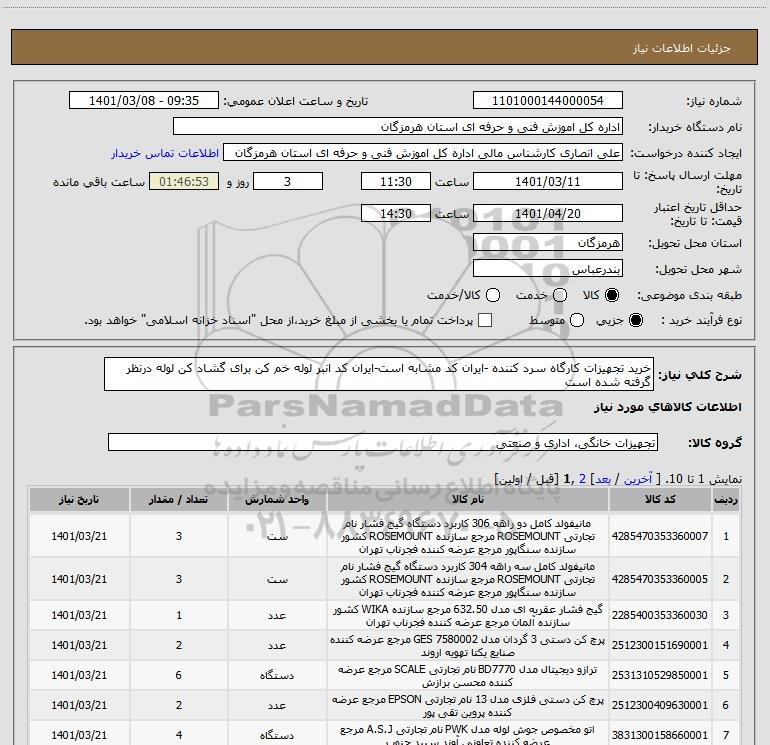This screenshot has height=745, width=770.
Task: Click the announcement date field 1401/03/08 - 09:35
Action: coord(144,100)
